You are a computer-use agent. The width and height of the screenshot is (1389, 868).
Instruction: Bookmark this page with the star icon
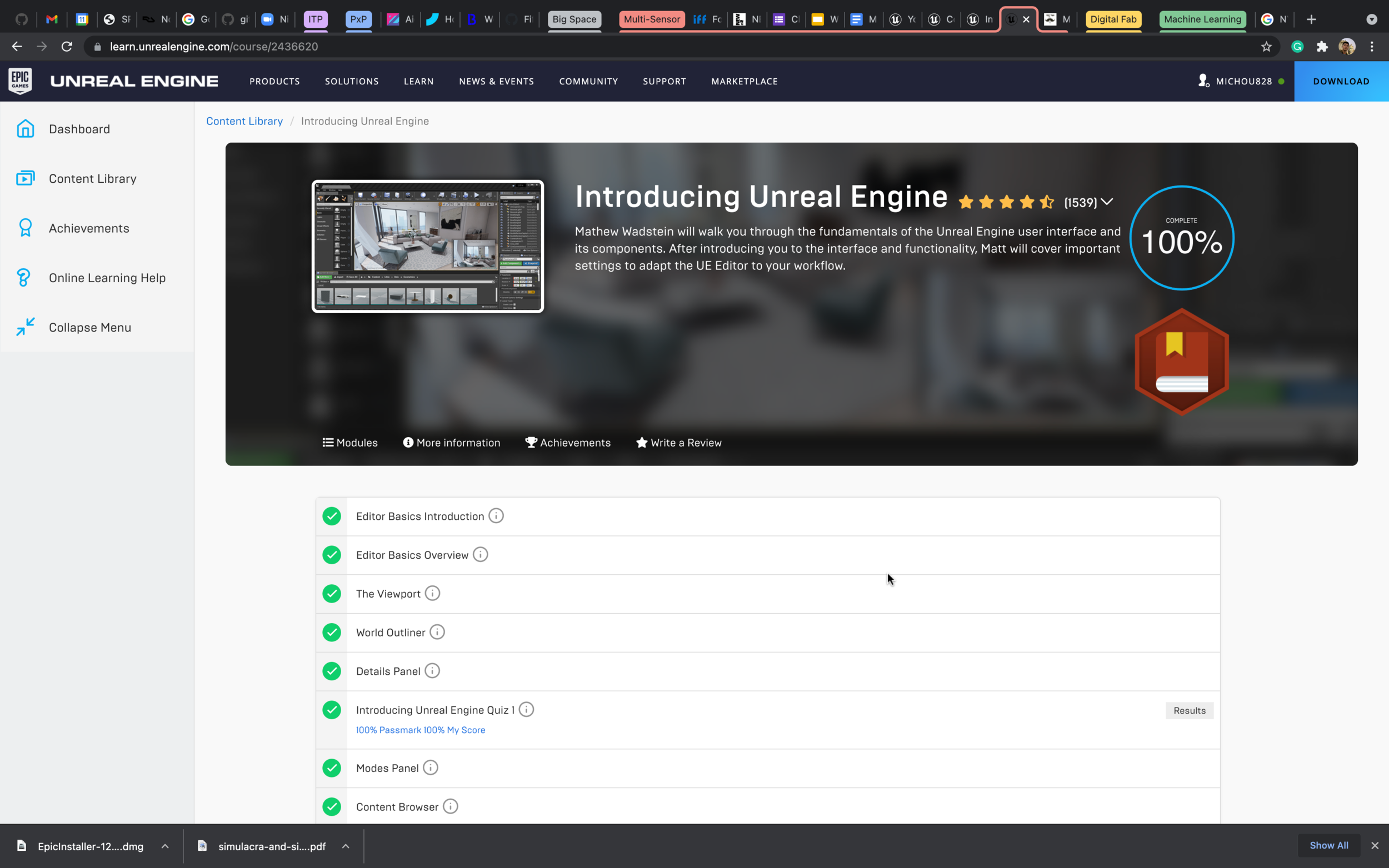pyautogui.click(x=1266, y=47)
